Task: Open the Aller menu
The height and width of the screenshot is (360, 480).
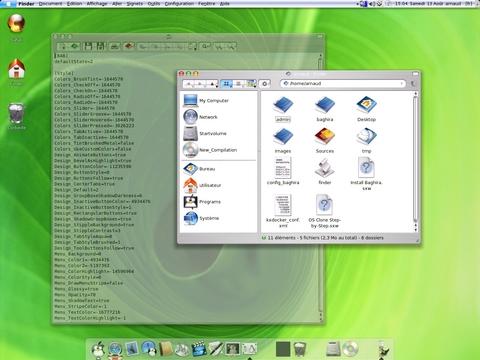Action: 117,4
